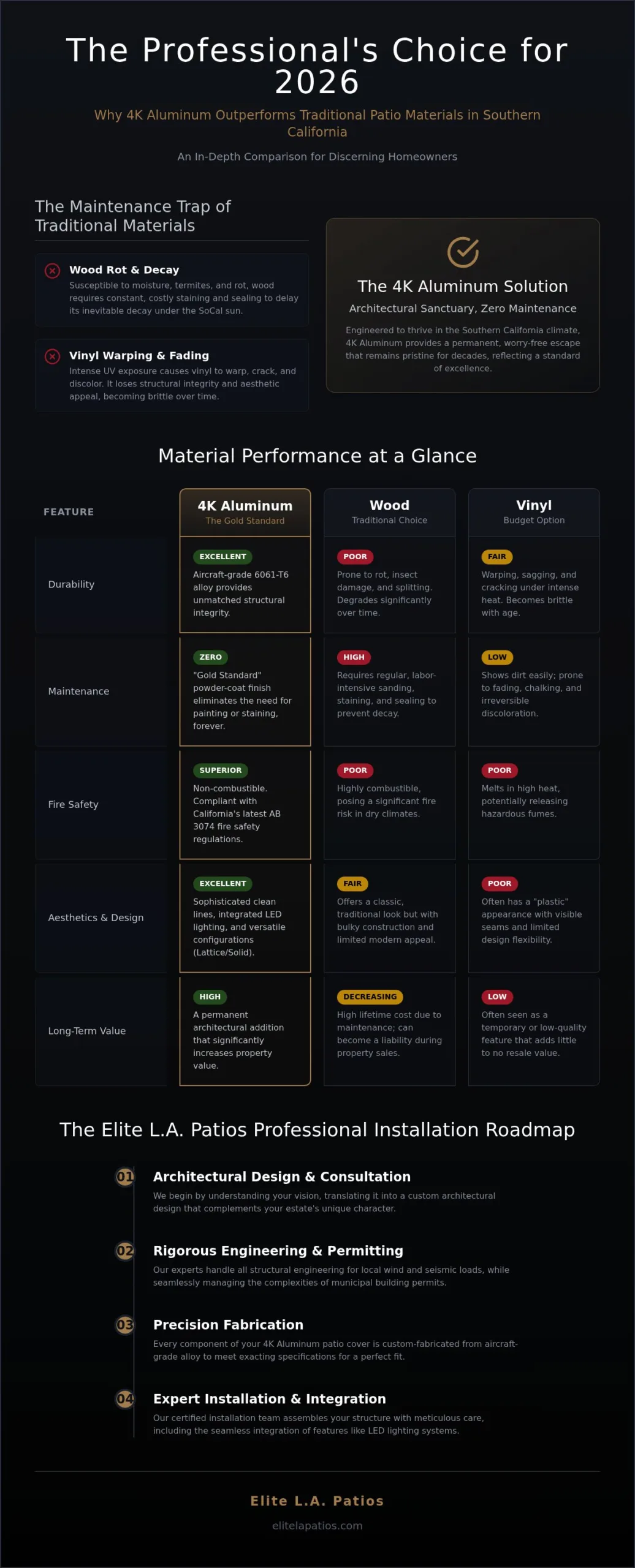Select the 01 step number badge
The height and width of the screenshot is (1568, 635).
[x=125, y=1177]
